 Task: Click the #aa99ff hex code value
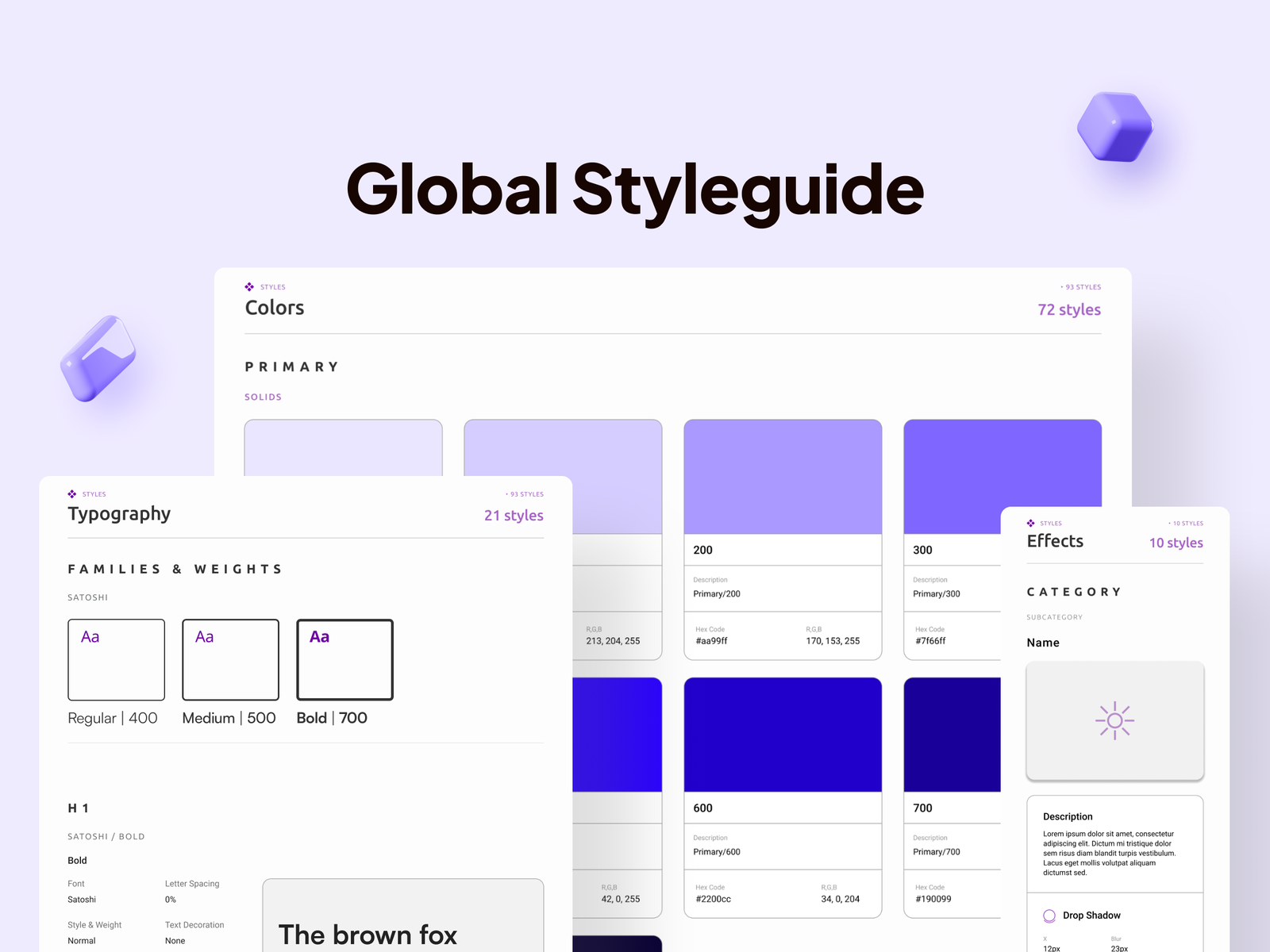(711, 641)
